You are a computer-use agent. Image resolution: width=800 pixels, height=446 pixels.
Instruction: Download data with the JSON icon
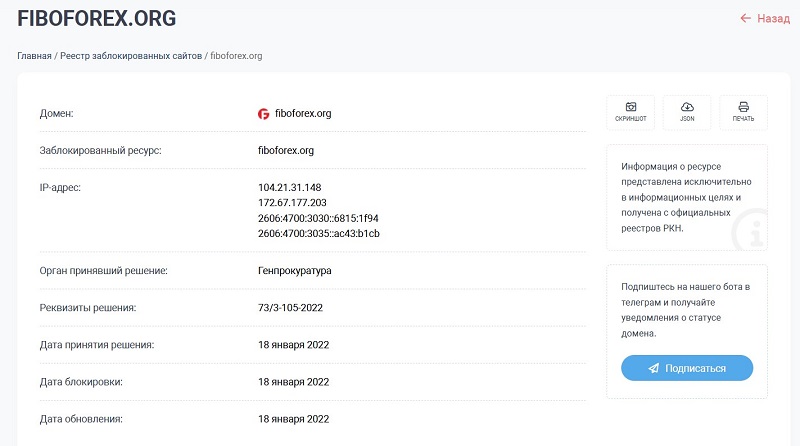pos(687,112)
